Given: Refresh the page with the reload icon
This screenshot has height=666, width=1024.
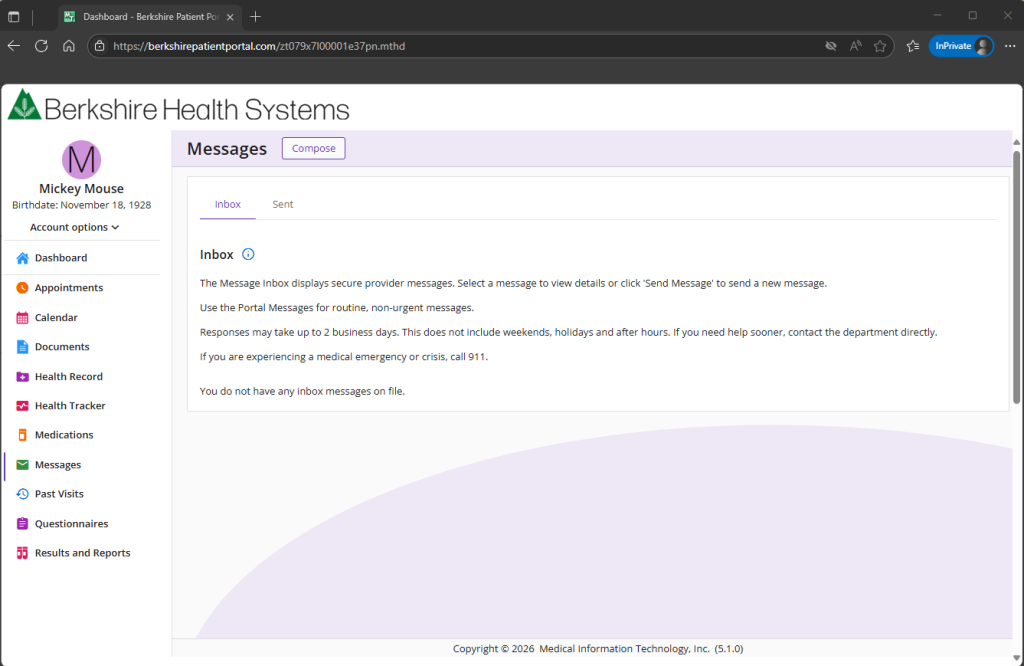Looking at the screenshot, I should point(41,46).
